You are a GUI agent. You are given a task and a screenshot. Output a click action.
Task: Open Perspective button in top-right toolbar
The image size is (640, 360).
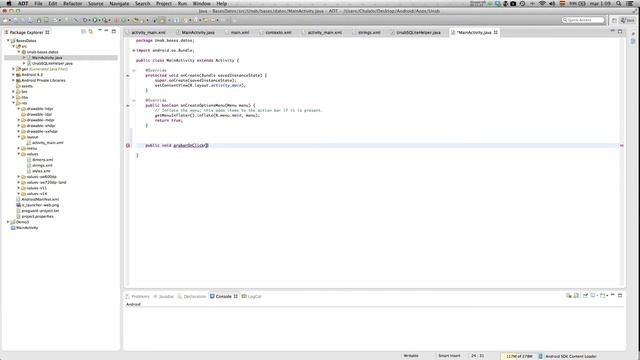pyautogui.click(x=614, y=20)
